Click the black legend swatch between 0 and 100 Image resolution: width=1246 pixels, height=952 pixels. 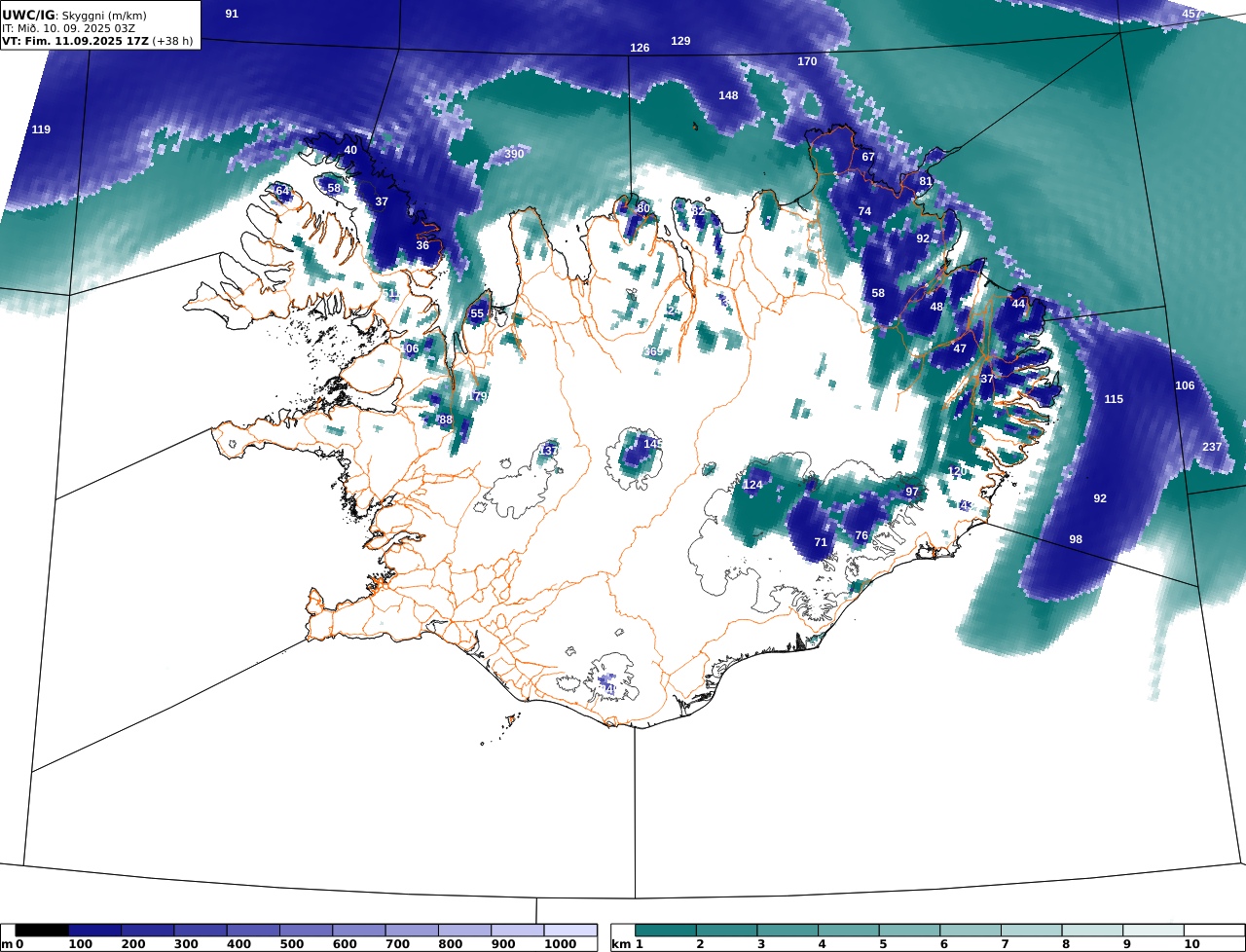pos(42,931)
